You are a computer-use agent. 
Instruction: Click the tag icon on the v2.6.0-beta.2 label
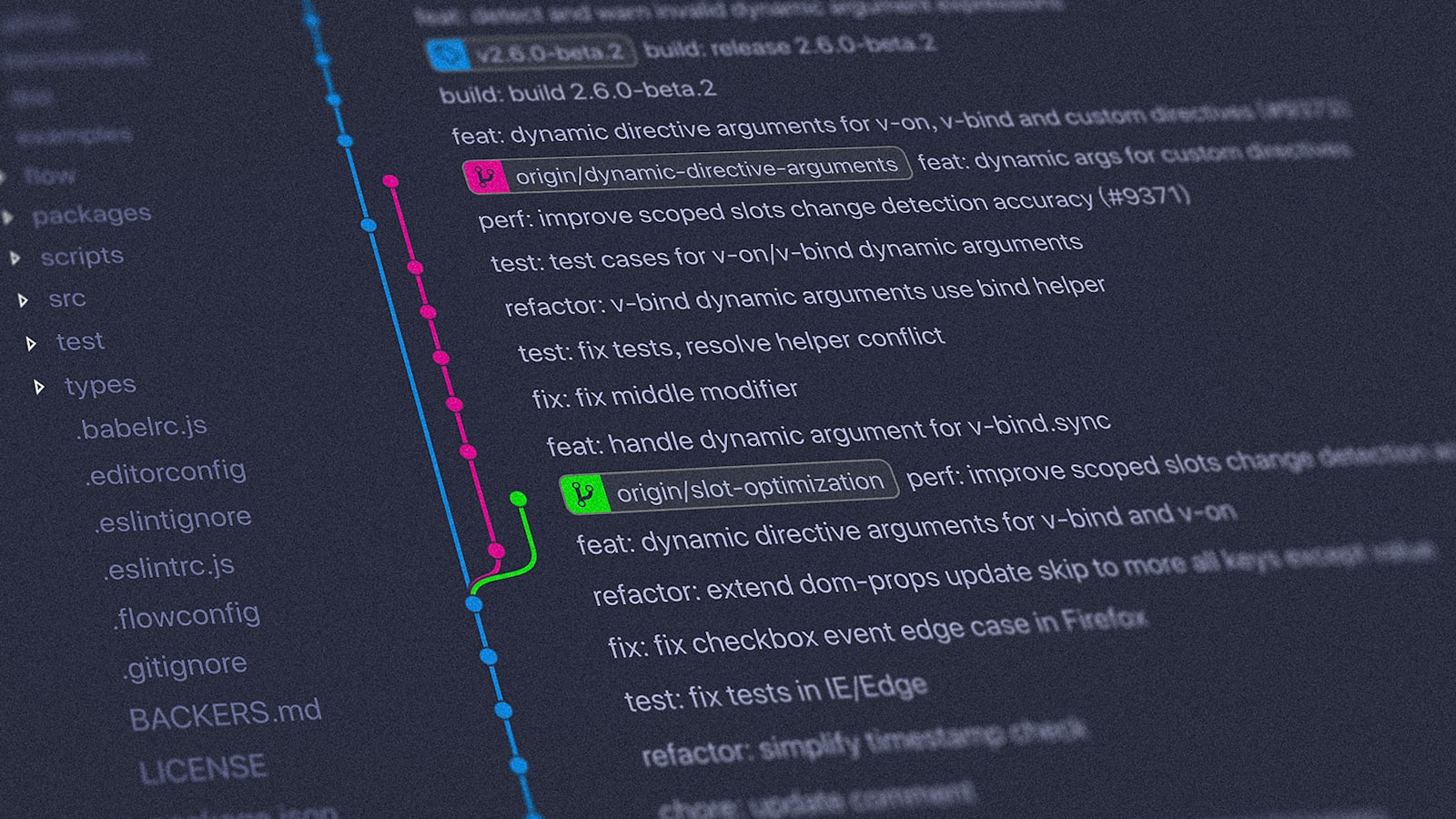tap(450, 54)
